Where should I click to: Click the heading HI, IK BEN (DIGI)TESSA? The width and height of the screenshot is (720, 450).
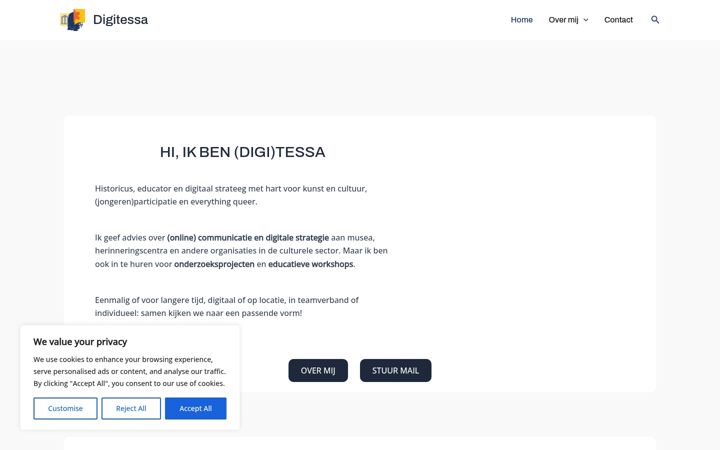(x=242, y=152)
